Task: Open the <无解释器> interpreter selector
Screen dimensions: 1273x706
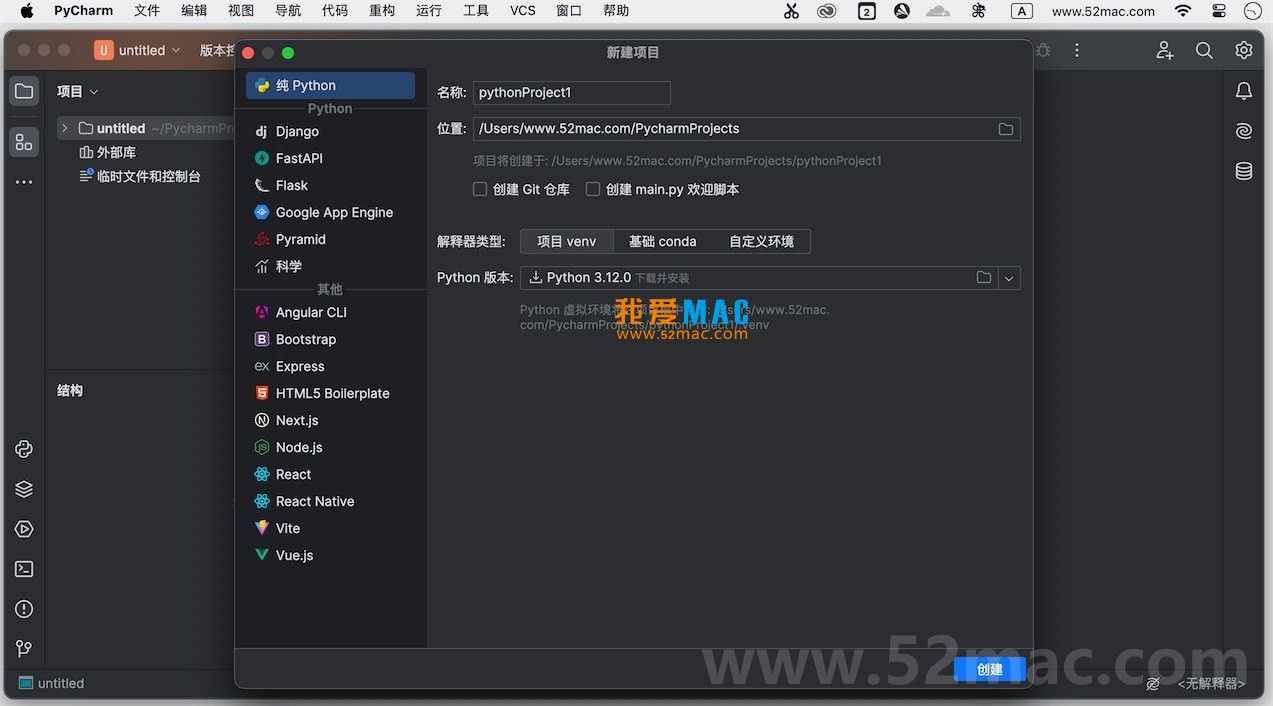Action: (1211, 684)
